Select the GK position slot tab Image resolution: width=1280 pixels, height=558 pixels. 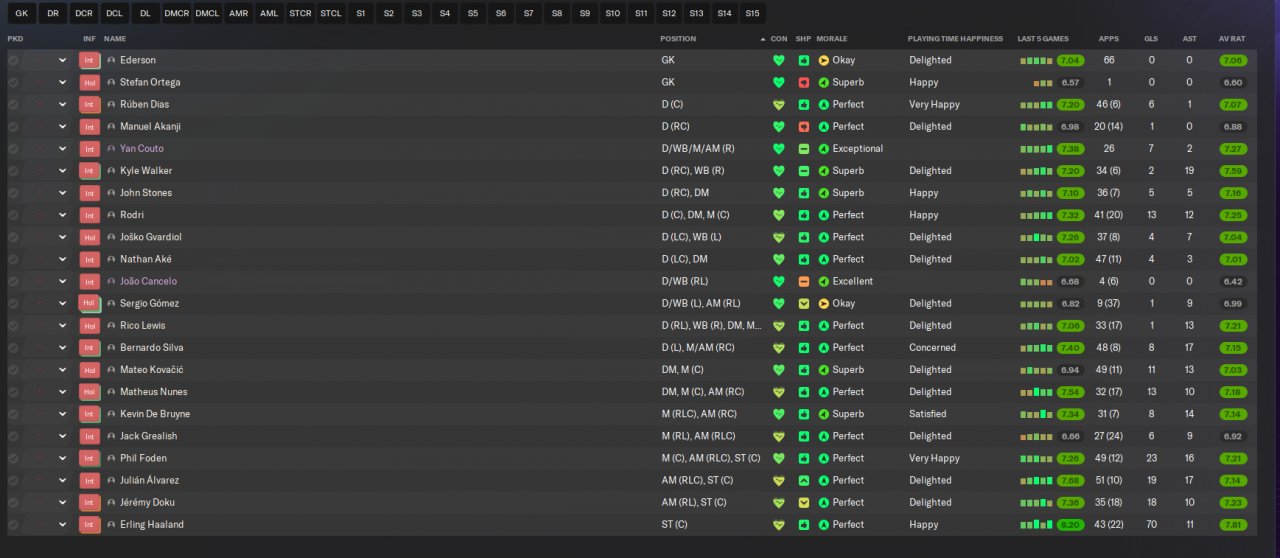coord(22,14)
